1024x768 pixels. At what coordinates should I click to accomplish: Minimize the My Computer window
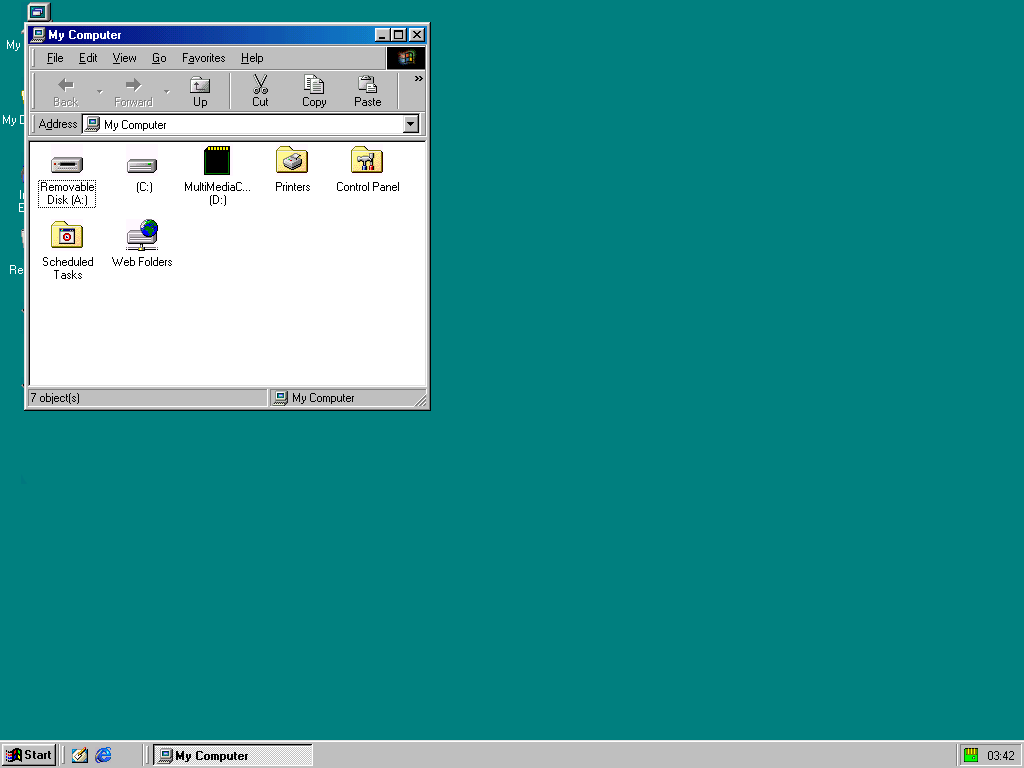tap(382, 35)
